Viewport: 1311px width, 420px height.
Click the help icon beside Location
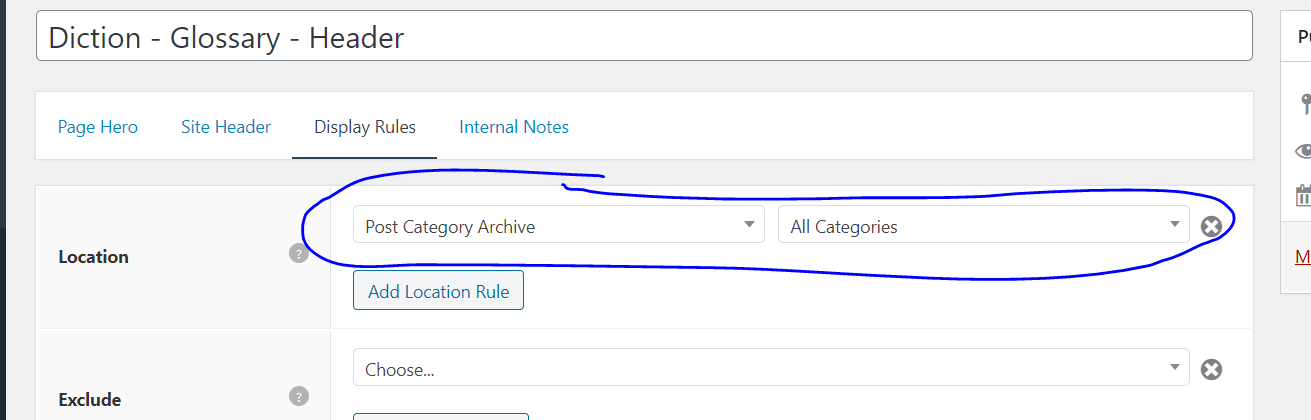298,254
